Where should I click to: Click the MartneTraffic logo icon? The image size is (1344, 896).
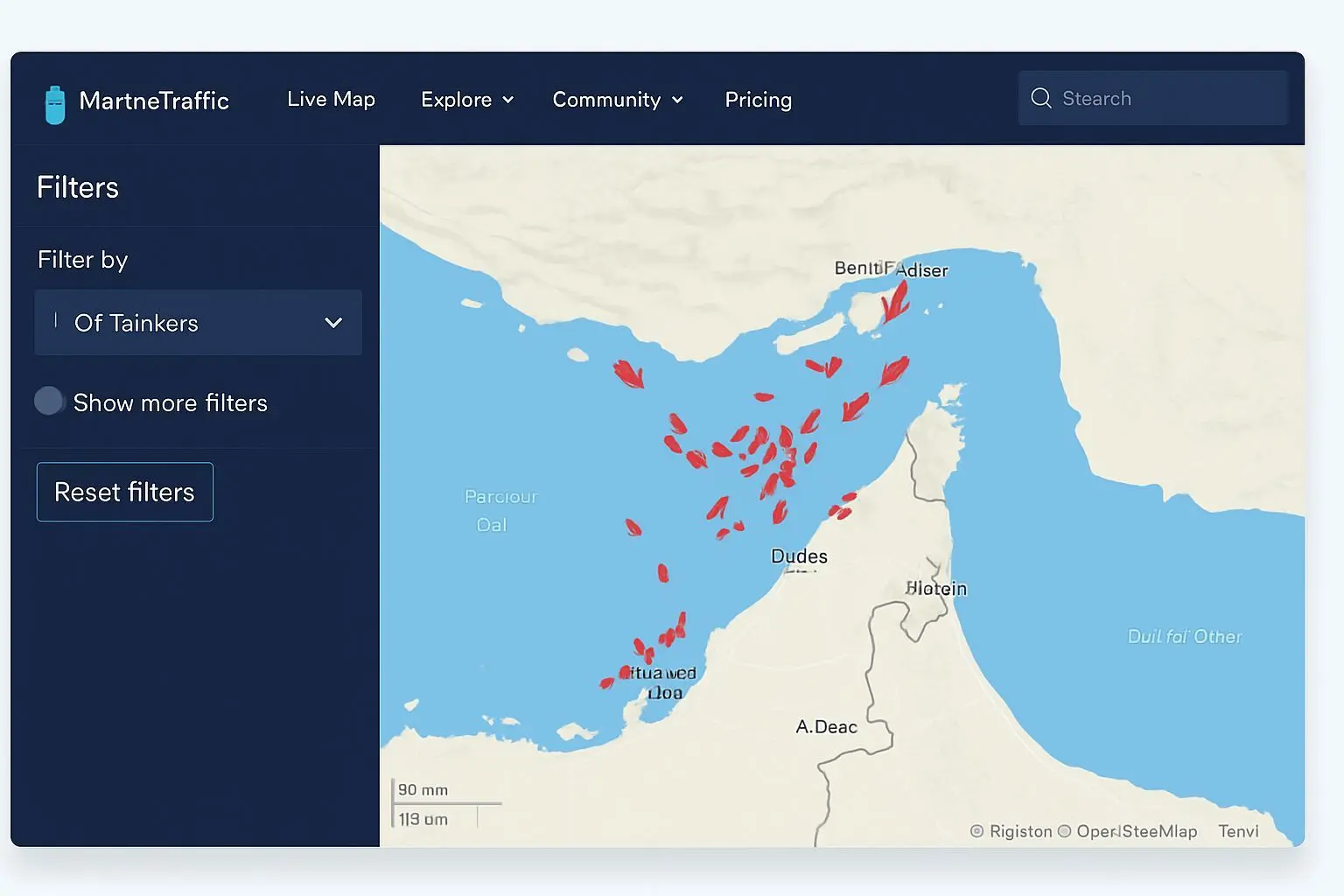tap(55, 105)
